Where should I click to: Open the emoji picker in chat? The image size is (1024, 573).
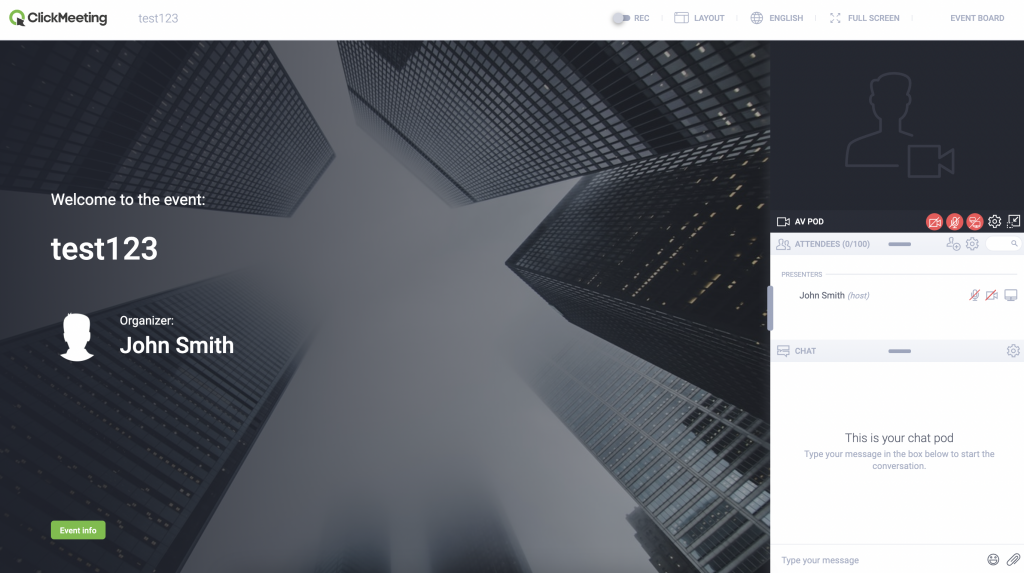click(x=993, y=559)
